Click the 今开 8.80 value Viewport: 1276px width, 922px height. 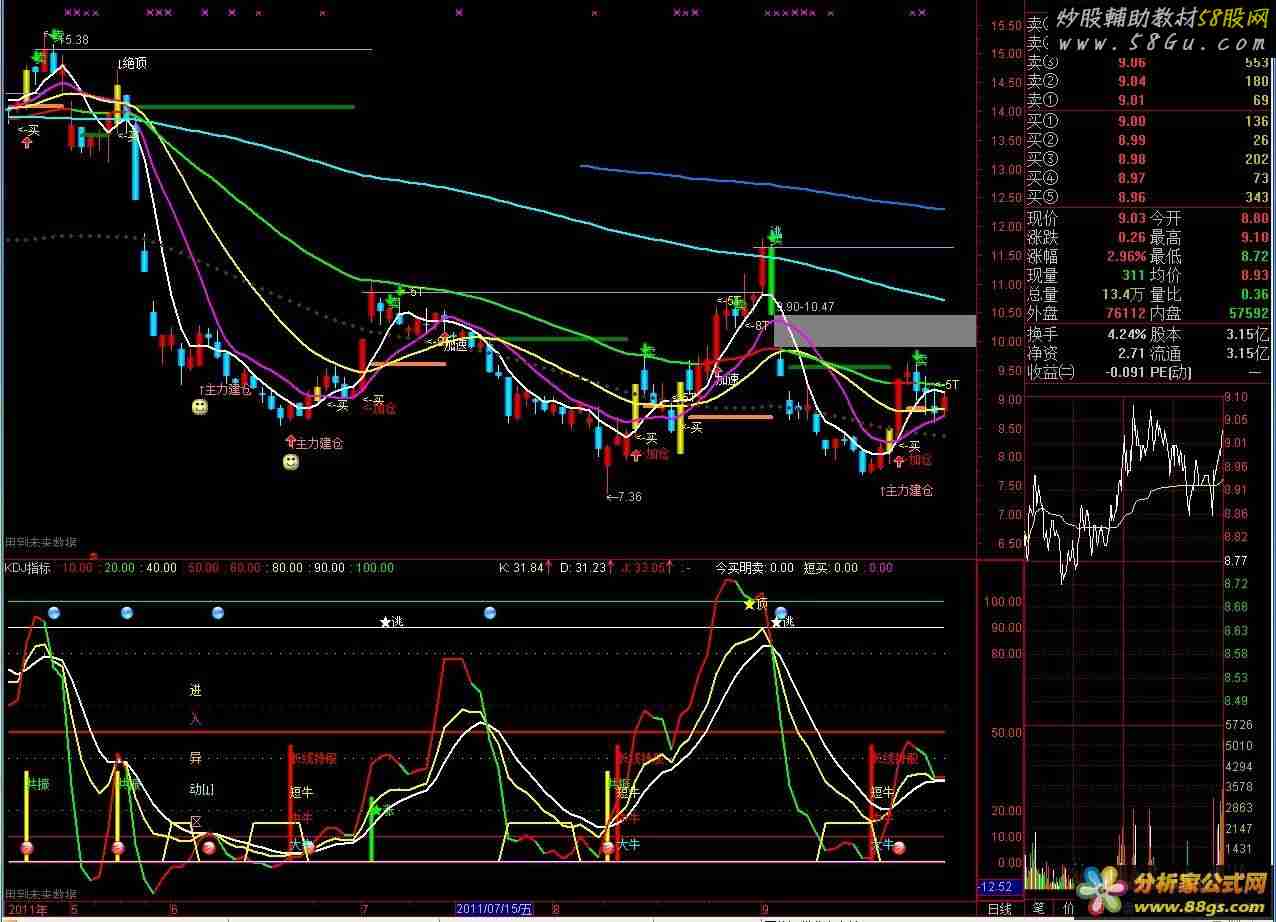click(x=1255, y=218)
